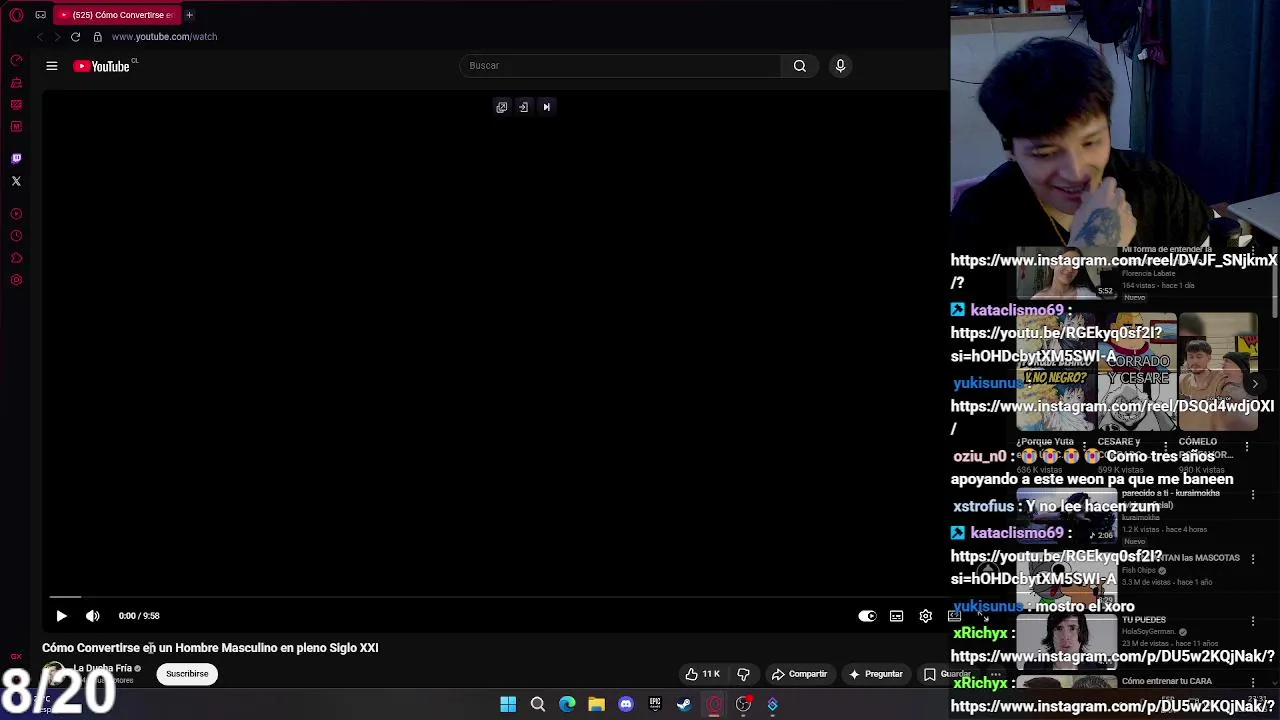Toggle the autoplay switch
Screen dimensions: 1280x720
coord(867,616)
